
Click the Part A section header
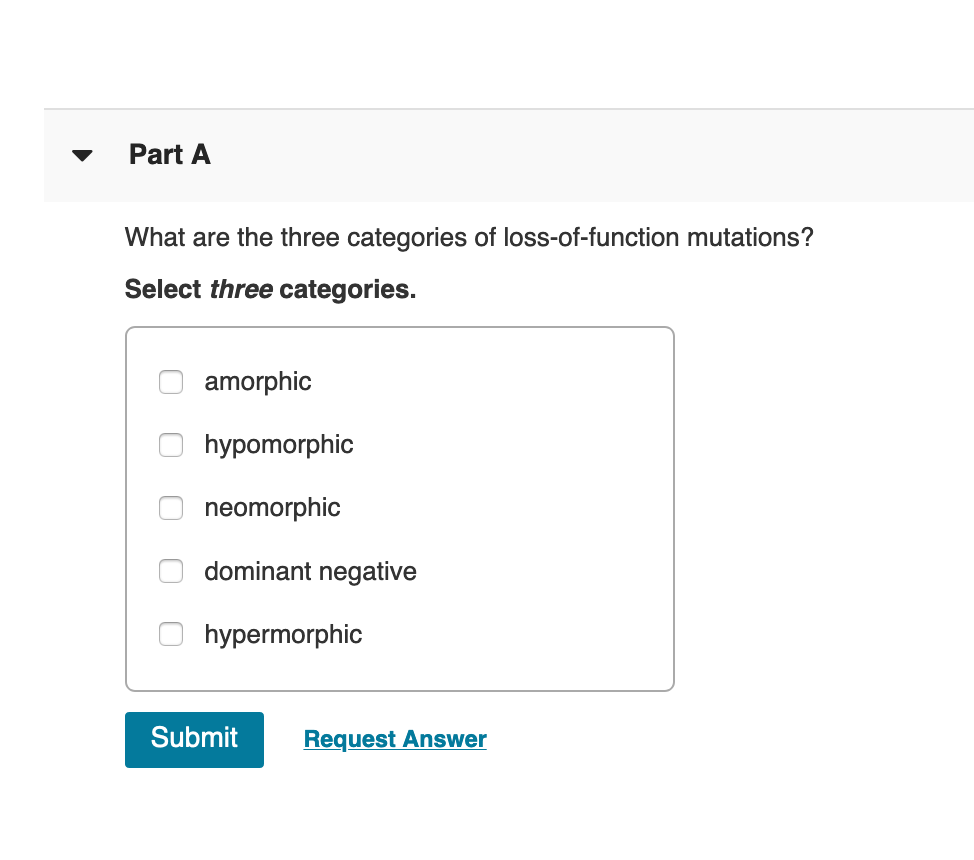[169, 155]
